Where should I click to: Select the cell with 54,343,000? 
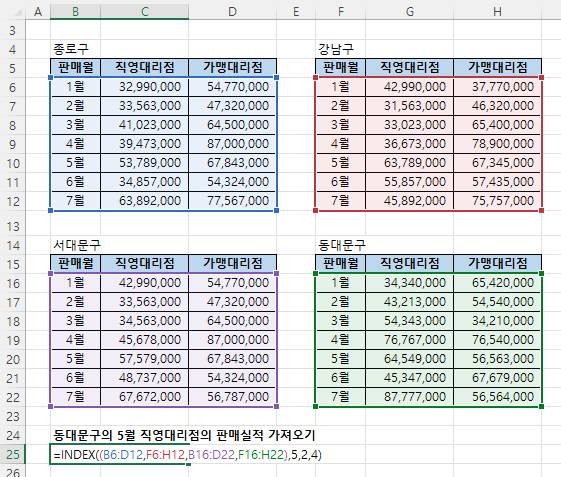pos(410,321)
